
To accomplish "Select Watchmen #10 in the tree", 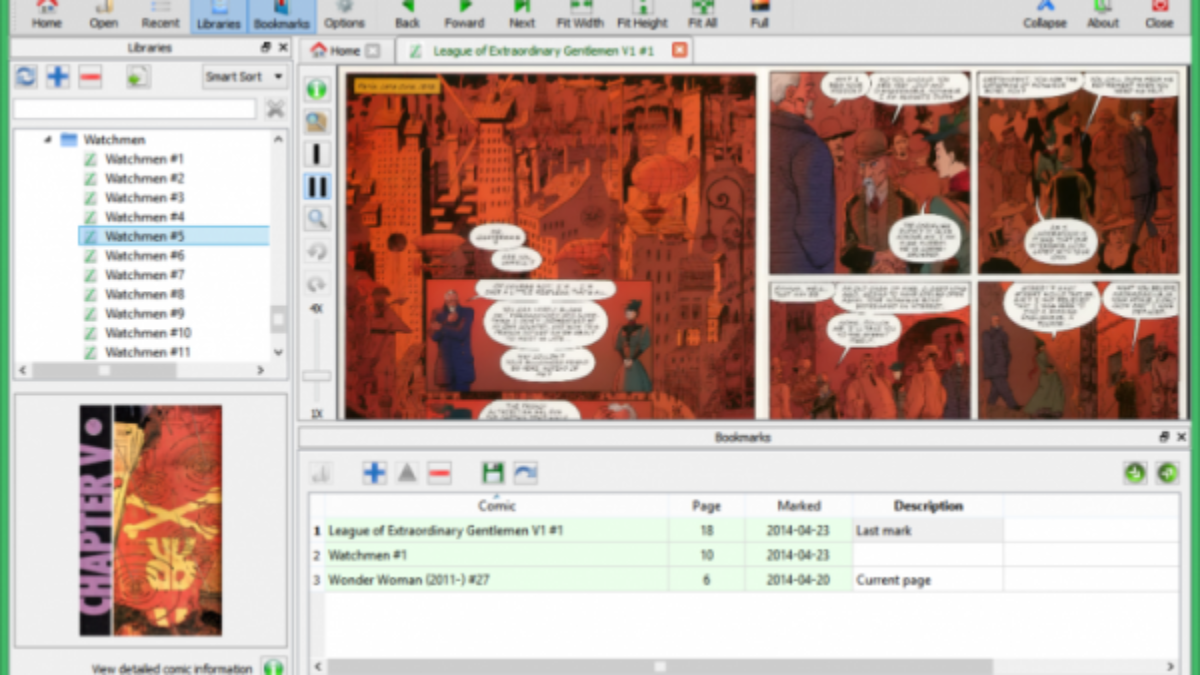I will click(148, 333).
